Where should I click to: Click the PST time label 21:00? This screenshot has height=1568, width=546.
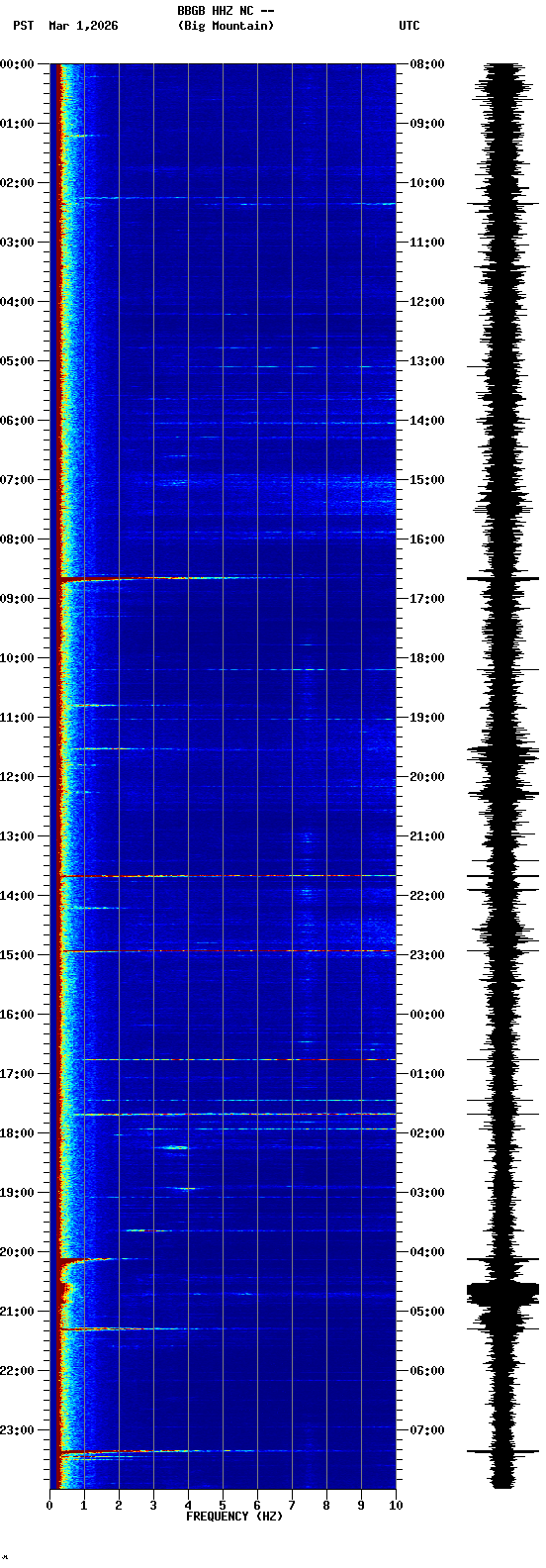[17, 1312]
